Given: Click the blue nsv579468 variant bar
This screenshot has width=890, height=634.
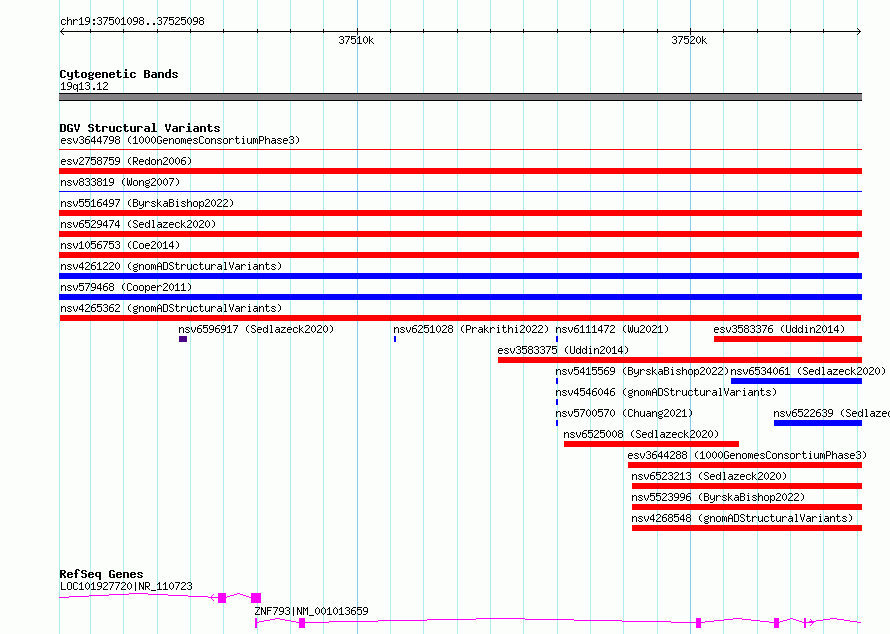Looking at the screenshot, I should pos(460,297).
